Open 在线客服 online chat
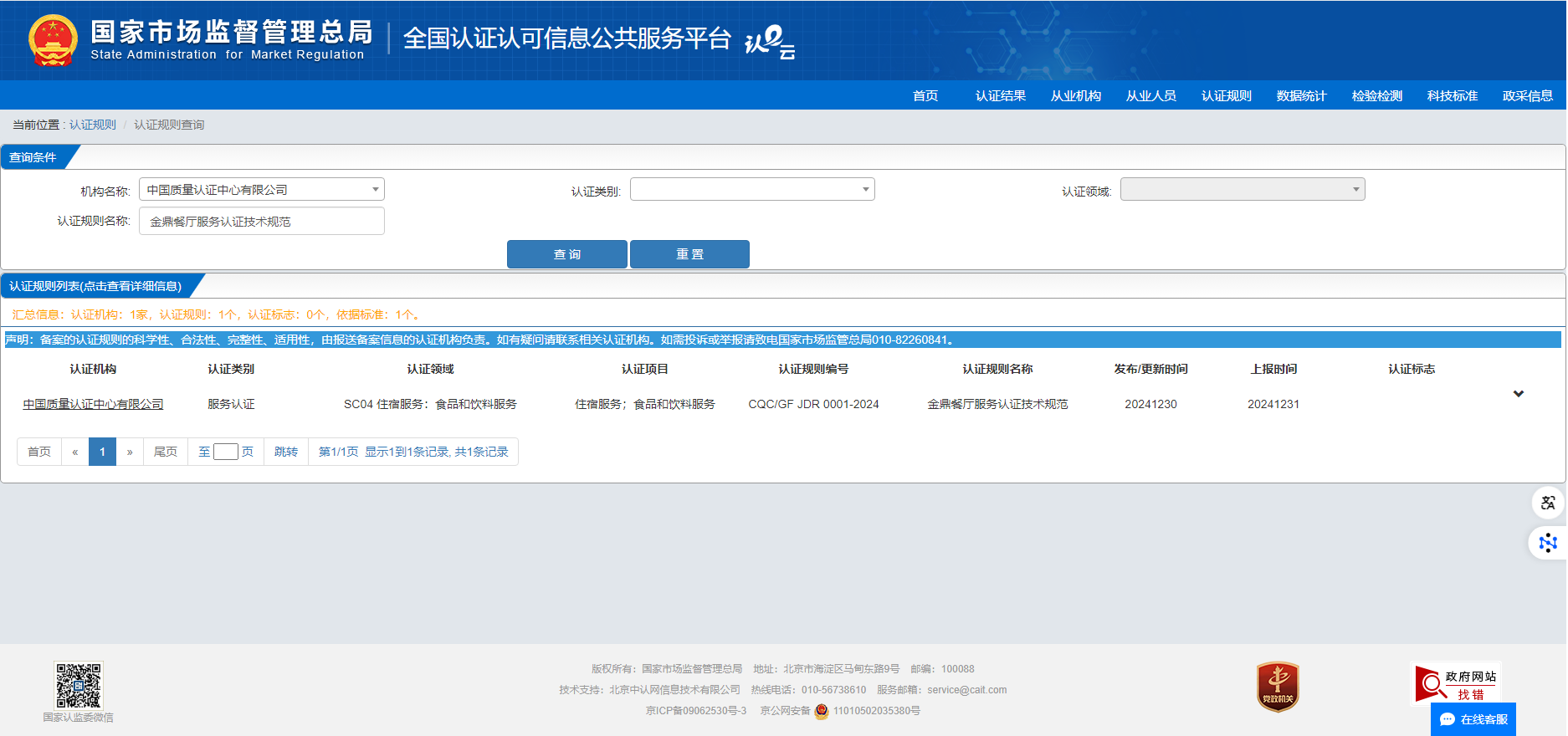 (1473, 719)
